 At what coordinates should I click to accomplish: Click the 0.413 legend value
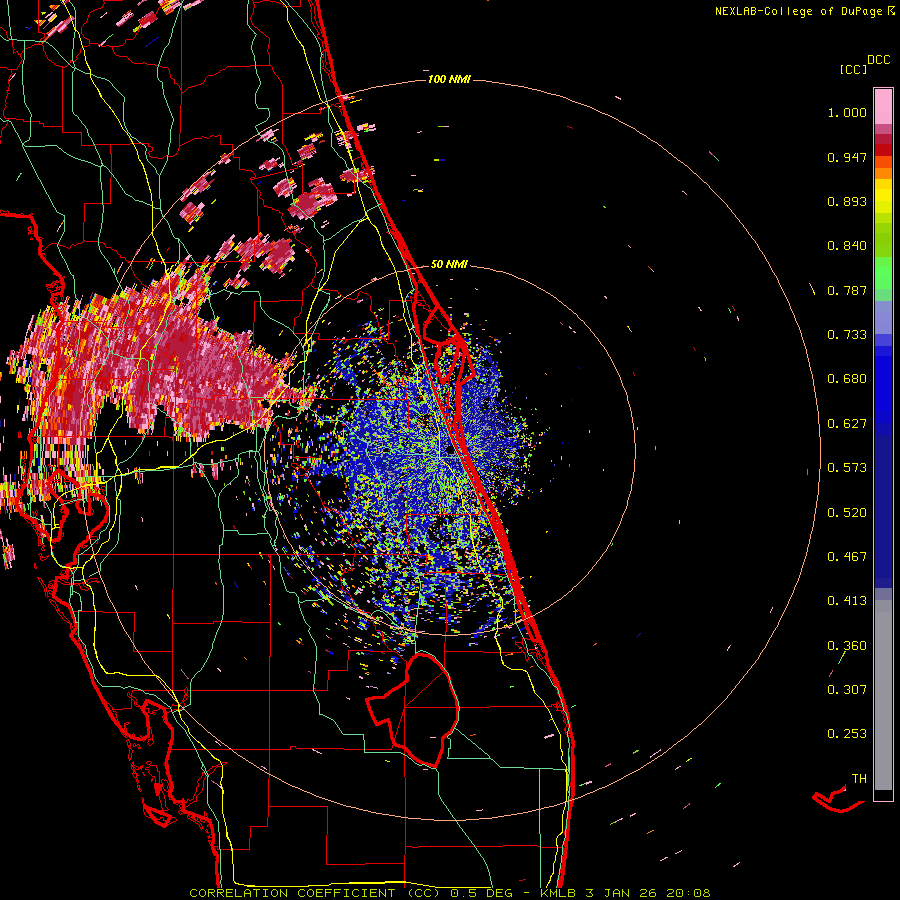[x=847, y=601]
